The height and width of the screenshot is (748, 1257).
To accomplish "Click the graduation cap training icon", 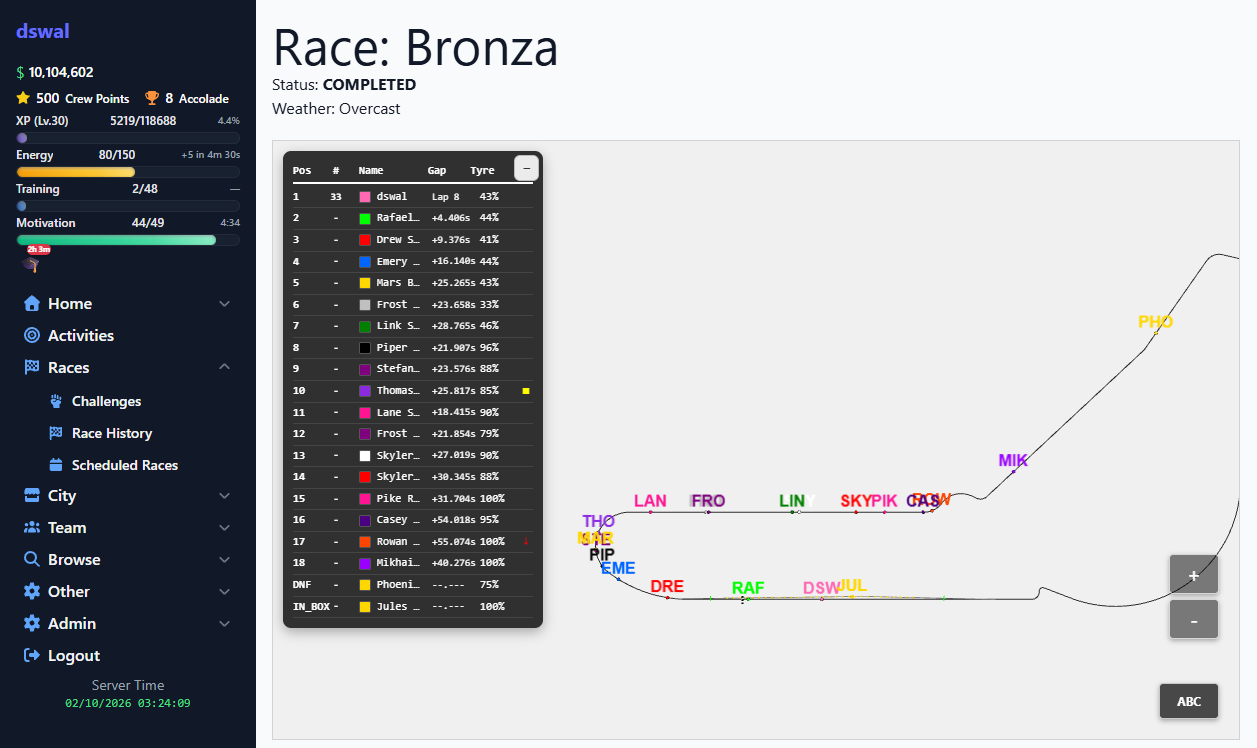I will [31, 265].
